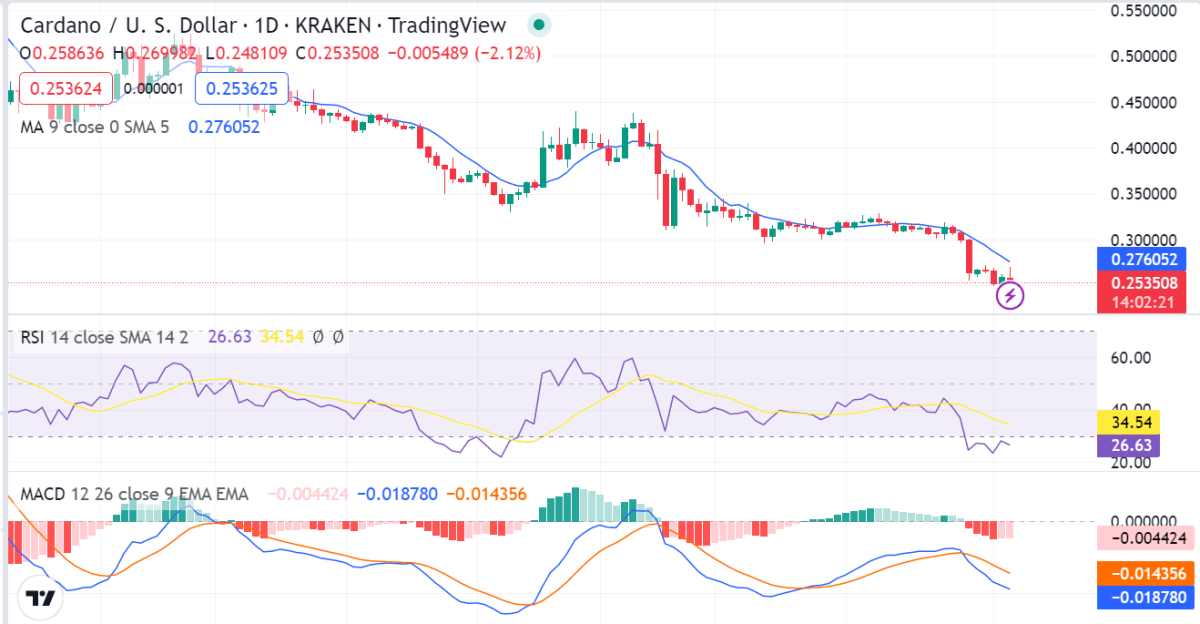Viewport: 1200px width, 624px height.
Task: Click the green market status dot
Action: [x=539, y=25]
